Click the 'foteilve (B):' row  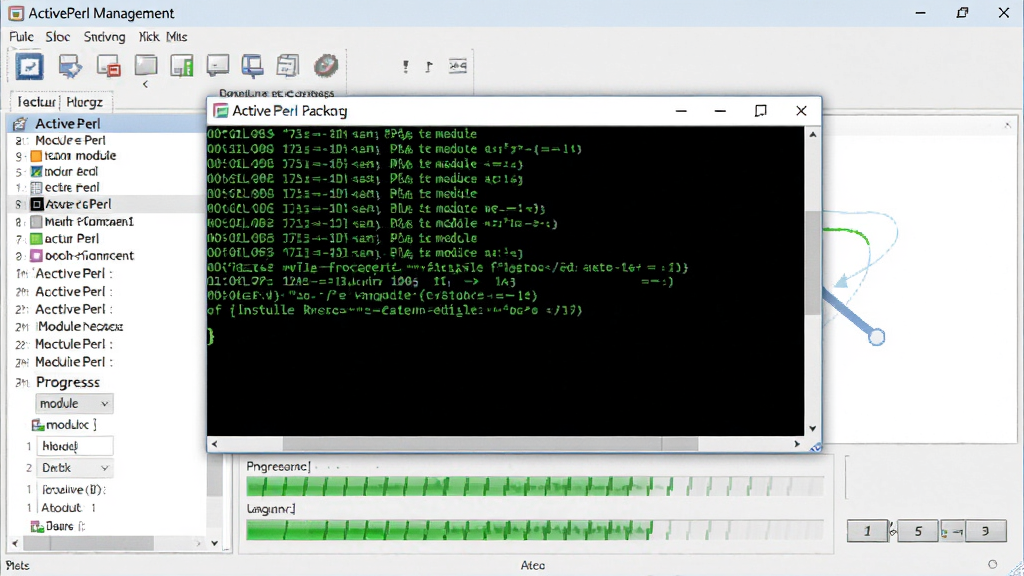click(74, 489)
